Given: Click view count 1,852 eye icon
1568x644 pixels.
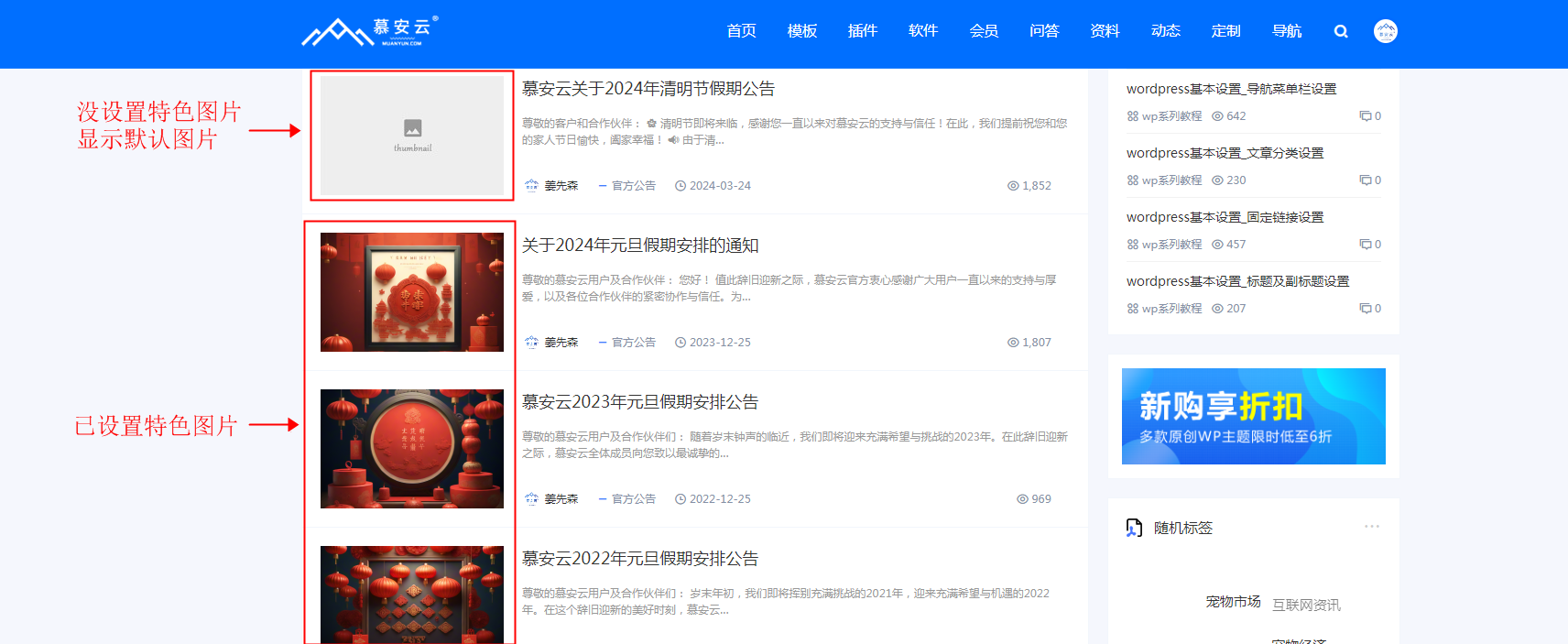Looking at the screenshot, I should tap(1013, 186).
